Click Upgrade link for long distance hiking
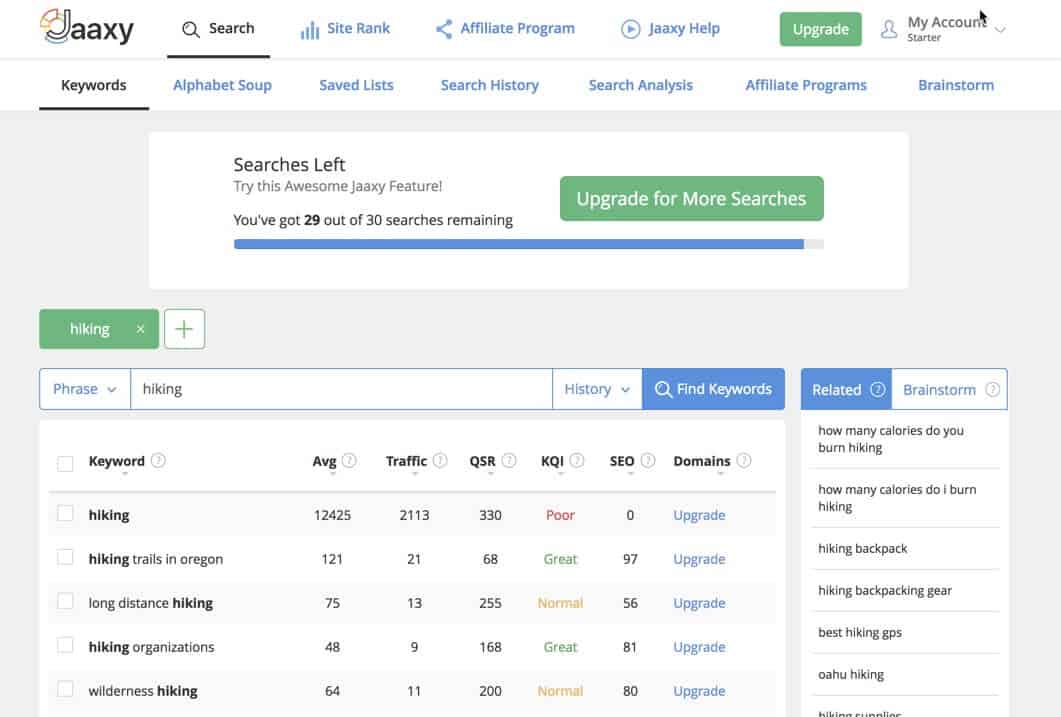The width and height of the screenshot is (1061, 717). (699, 603)
